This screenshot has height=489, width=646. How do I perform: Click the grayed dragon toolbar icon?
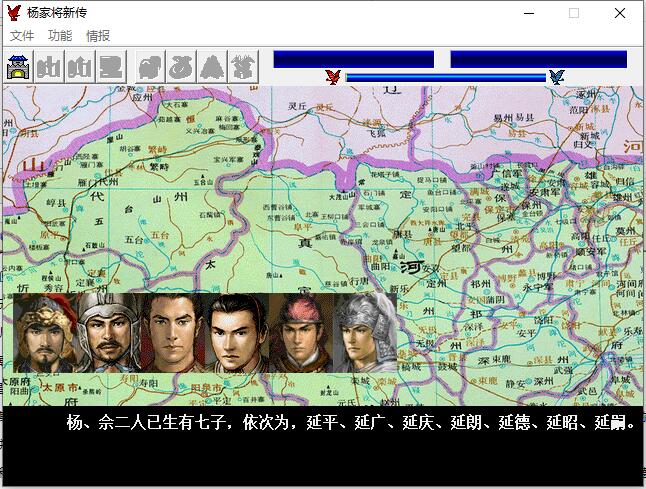(243, 67)
